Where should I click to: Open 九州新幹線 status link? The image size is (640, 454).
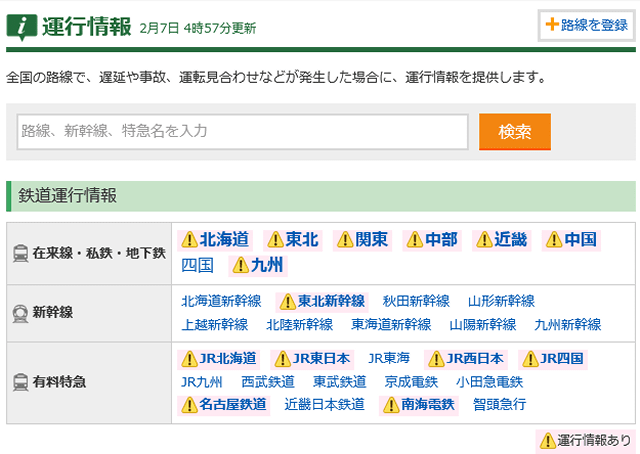click(x=568, y=325)
